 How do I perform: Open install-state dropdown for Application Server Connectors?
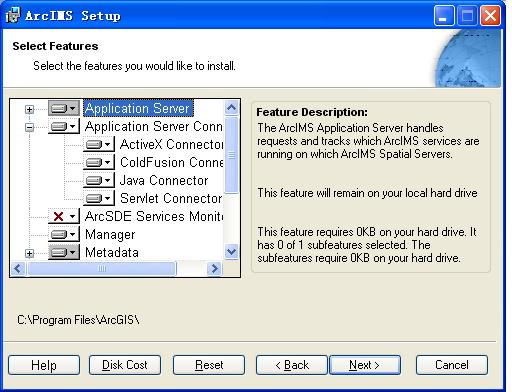(x=64, y=126)
